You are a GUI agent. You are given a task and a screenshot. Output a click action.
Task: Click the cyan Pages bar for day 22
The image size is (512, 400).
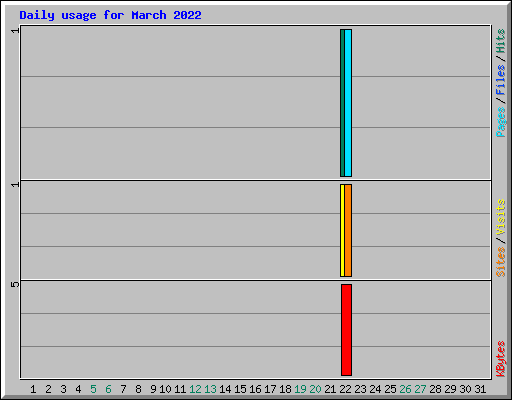348,103
